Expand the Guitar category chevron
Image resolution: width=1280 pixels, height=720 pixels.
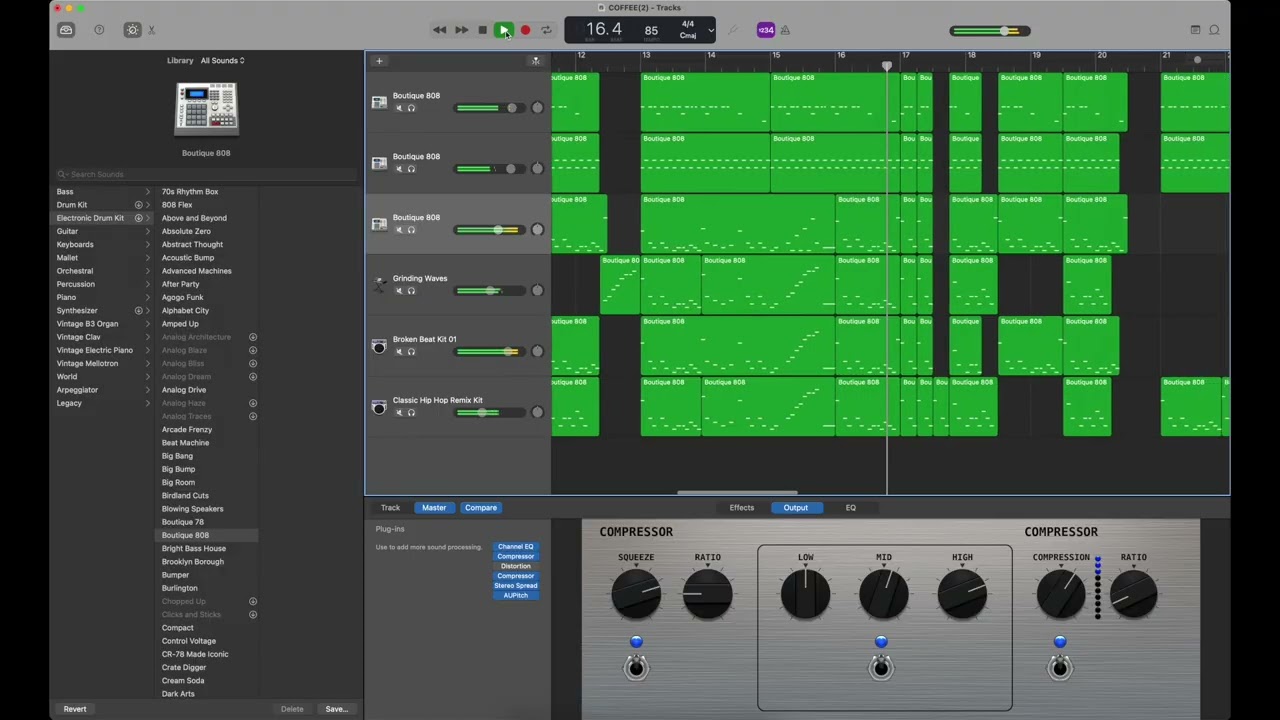coord(148,231)
